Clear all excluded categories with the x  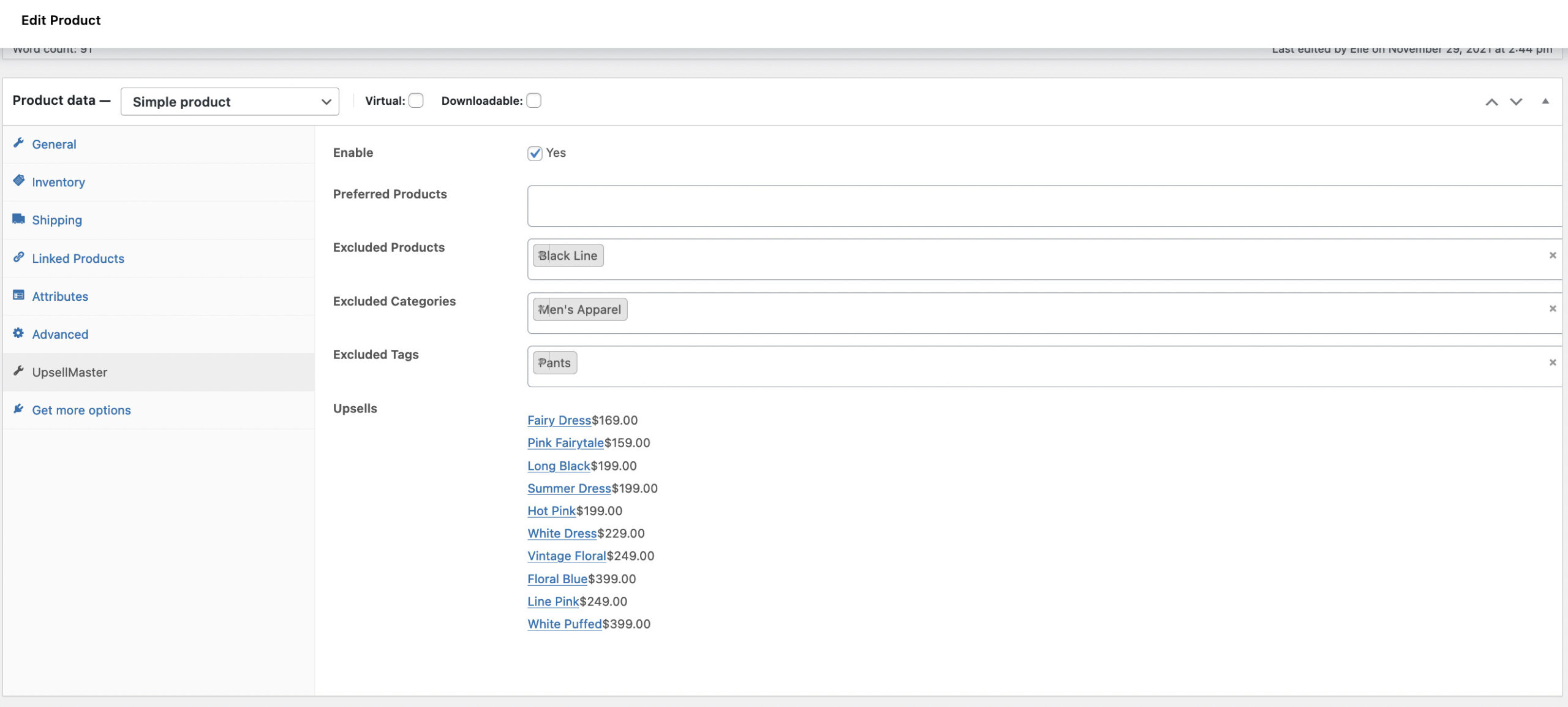pos(1552,309)
